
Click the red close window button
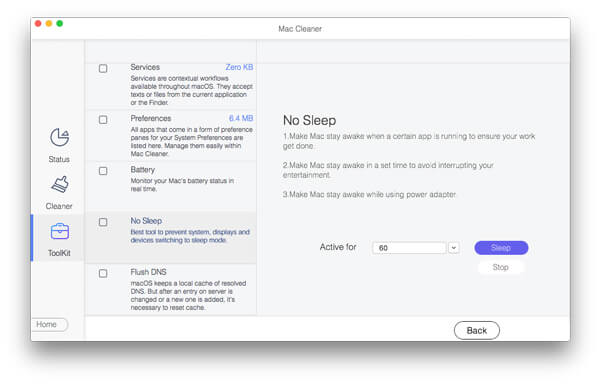[x=38, y=24]
